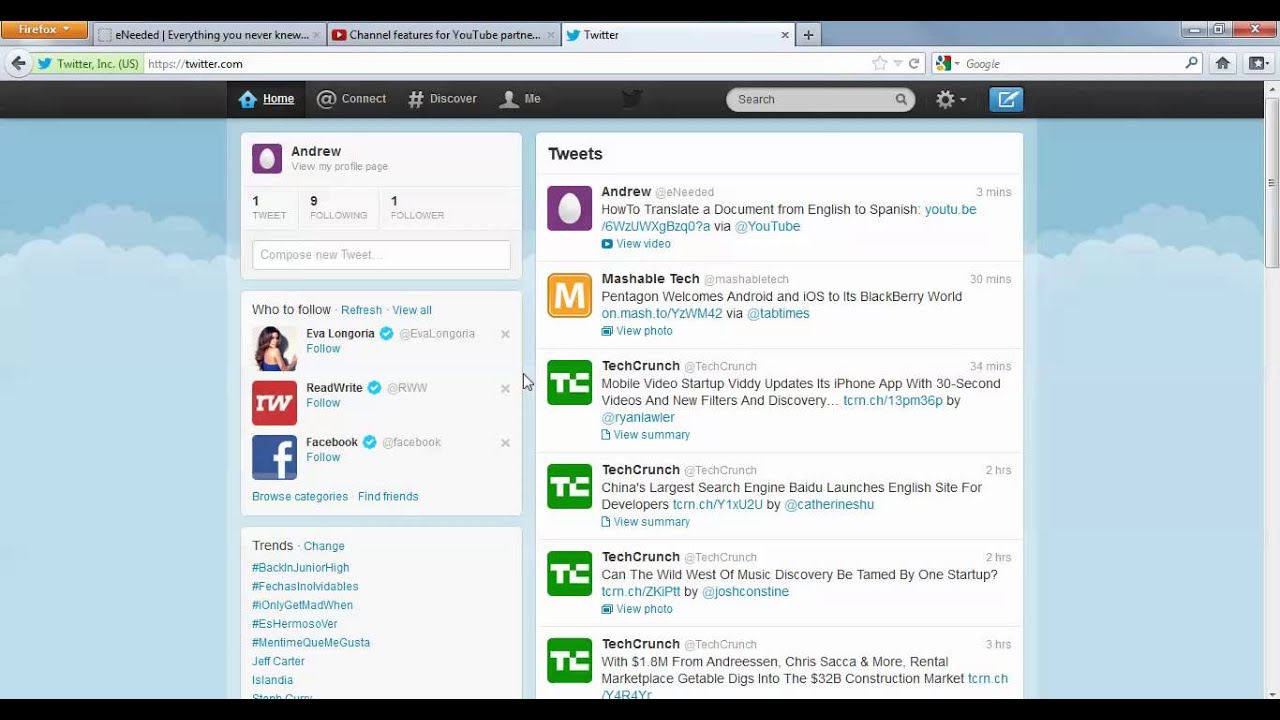Open the 1 Follower count
The image size is (1280, 720).
click(417, 208)
